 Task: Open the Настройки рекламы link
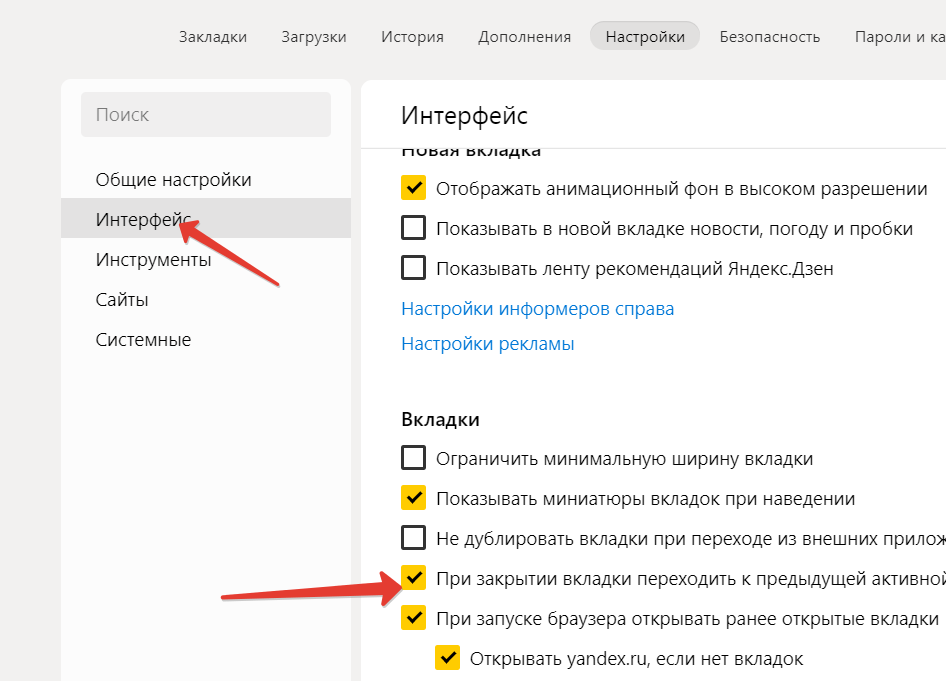coord(487,344)
